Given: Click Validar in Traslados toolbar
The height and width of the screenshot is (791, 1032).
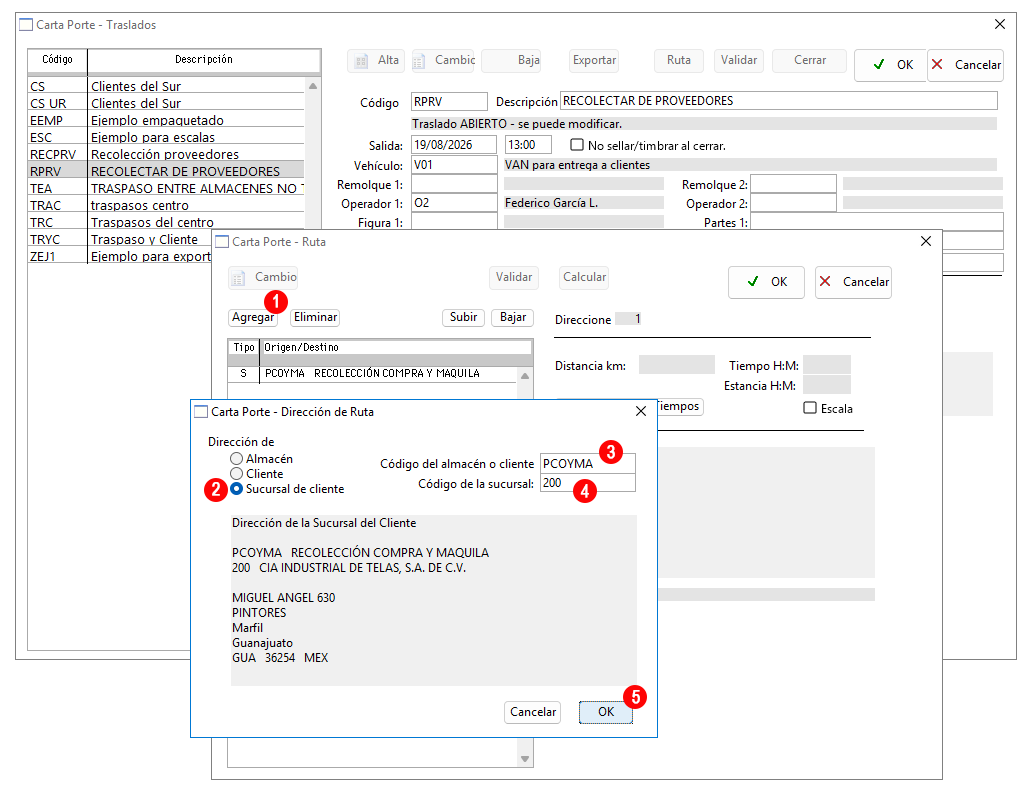Looking at the screenshot, I should 738,61.
